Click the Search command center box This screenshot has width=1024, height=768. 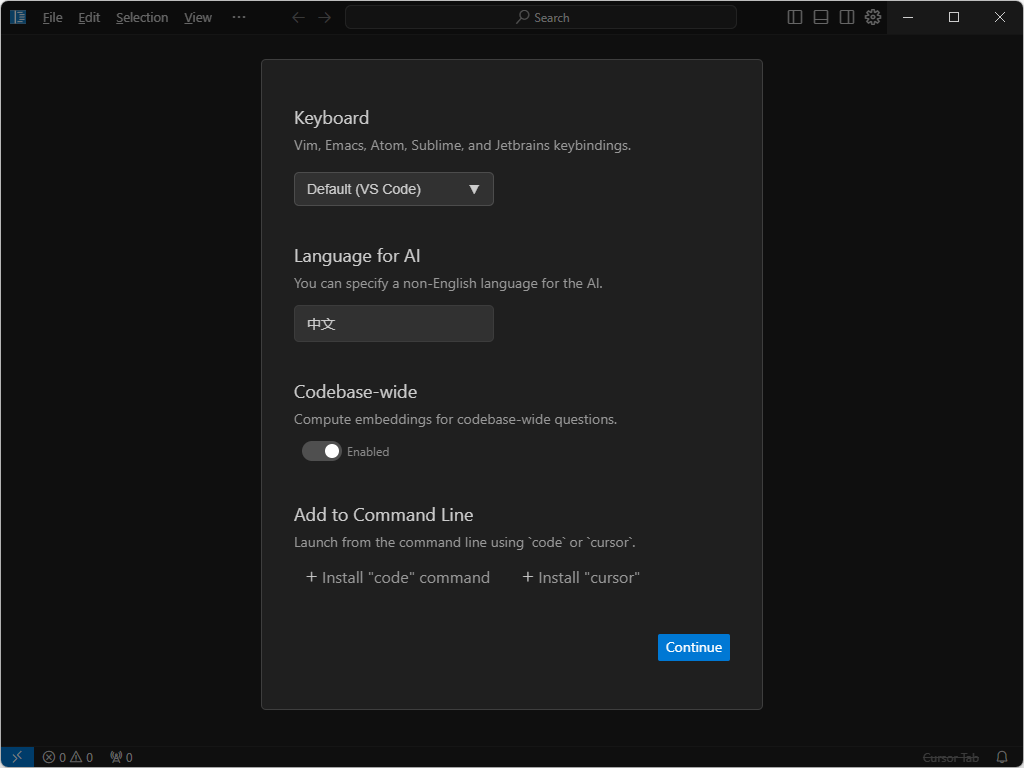tap(541, 18)
